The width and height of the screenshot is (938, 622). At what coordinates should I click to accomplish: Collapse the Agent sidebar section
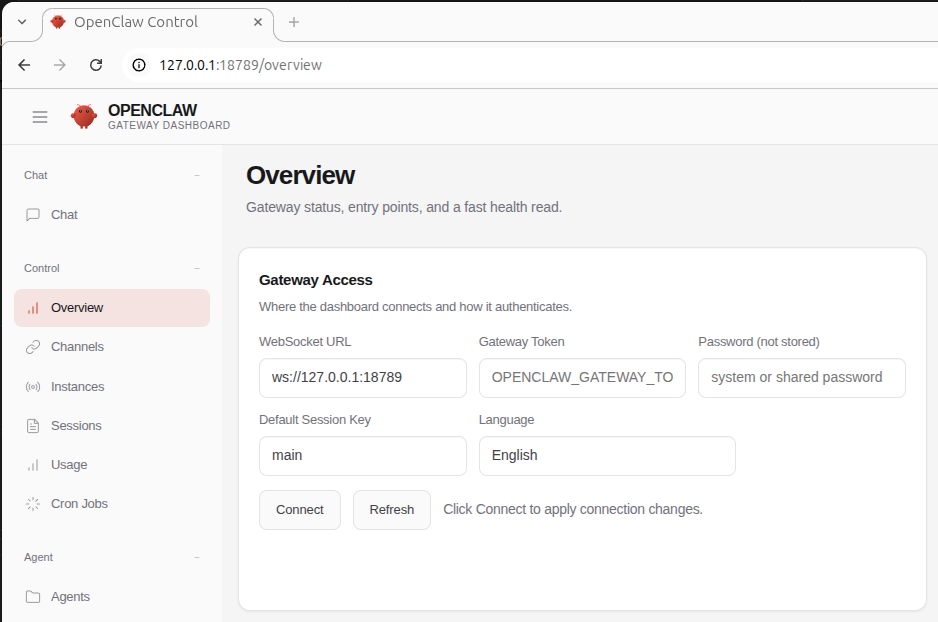(197, 557)
